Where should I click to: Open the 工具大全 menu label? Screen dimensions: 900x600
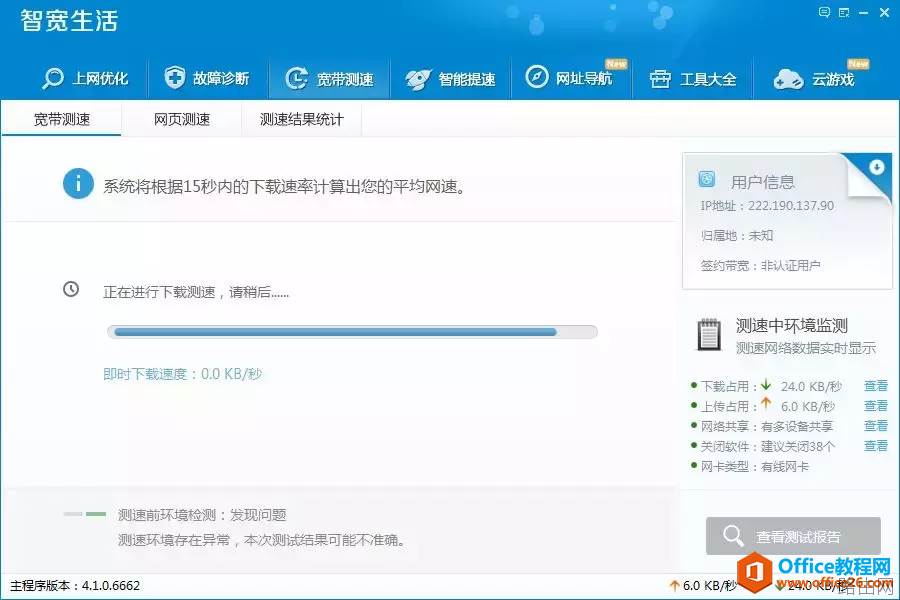click(x=708, y=79)
